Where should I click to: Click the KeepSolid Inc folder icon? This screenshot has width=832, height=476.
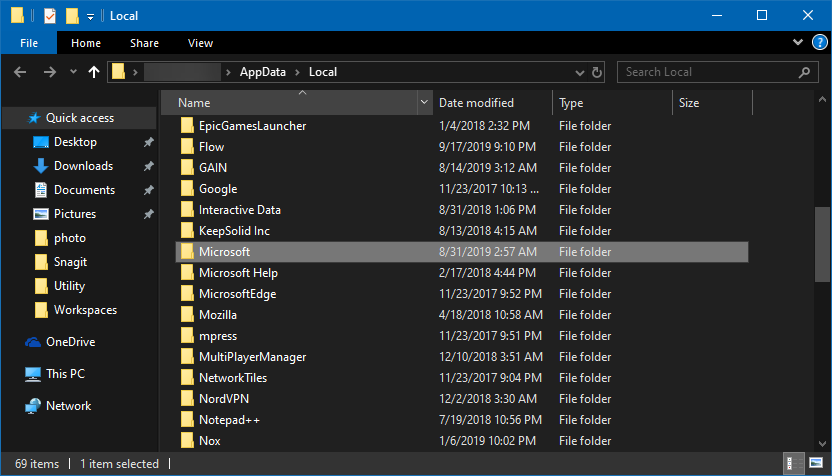187,230
